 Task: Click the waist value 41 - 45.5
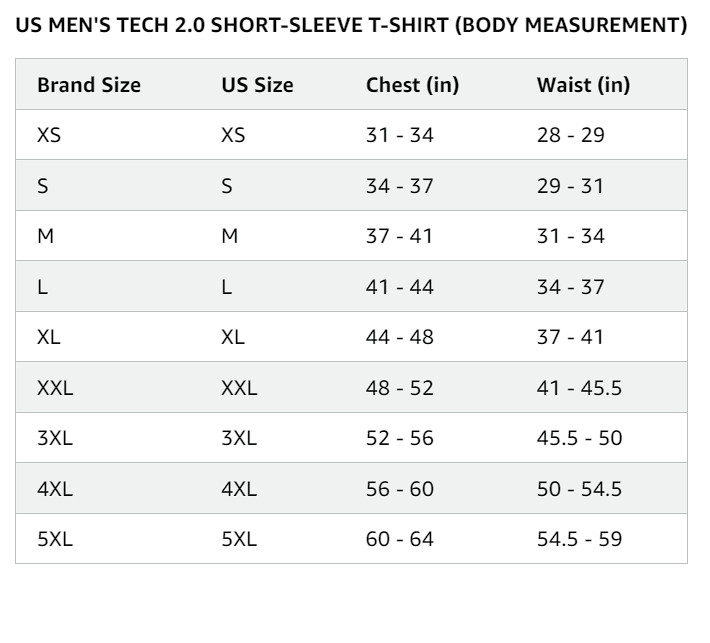coord(579,388)
